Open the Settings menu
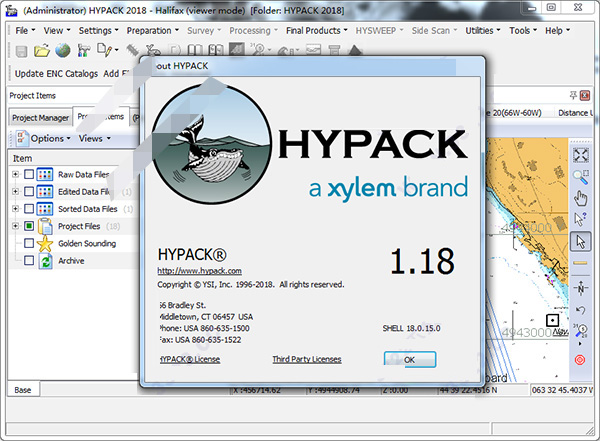Image resolution: width=600 pixels, height=441 pixels. (x=99, y=31)
